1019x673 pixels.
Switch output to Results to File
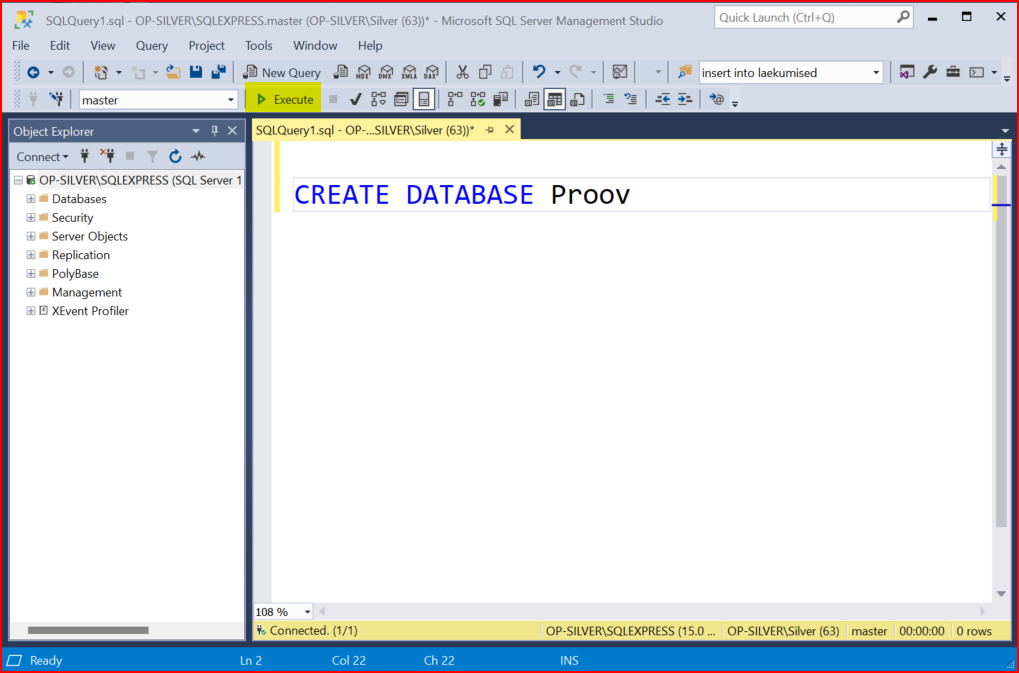coord(577,99)
